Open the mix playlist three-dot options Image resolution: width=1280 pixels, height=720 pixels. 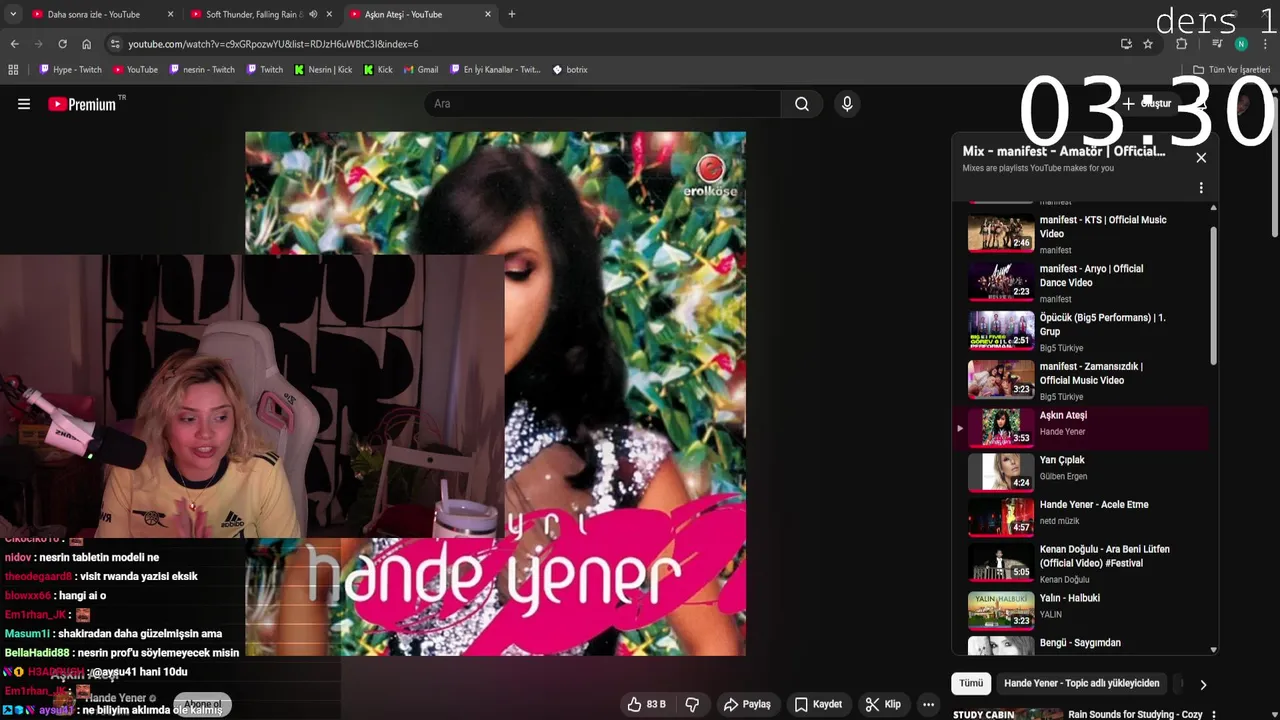pyautogui.click(x=1201, y=188)
